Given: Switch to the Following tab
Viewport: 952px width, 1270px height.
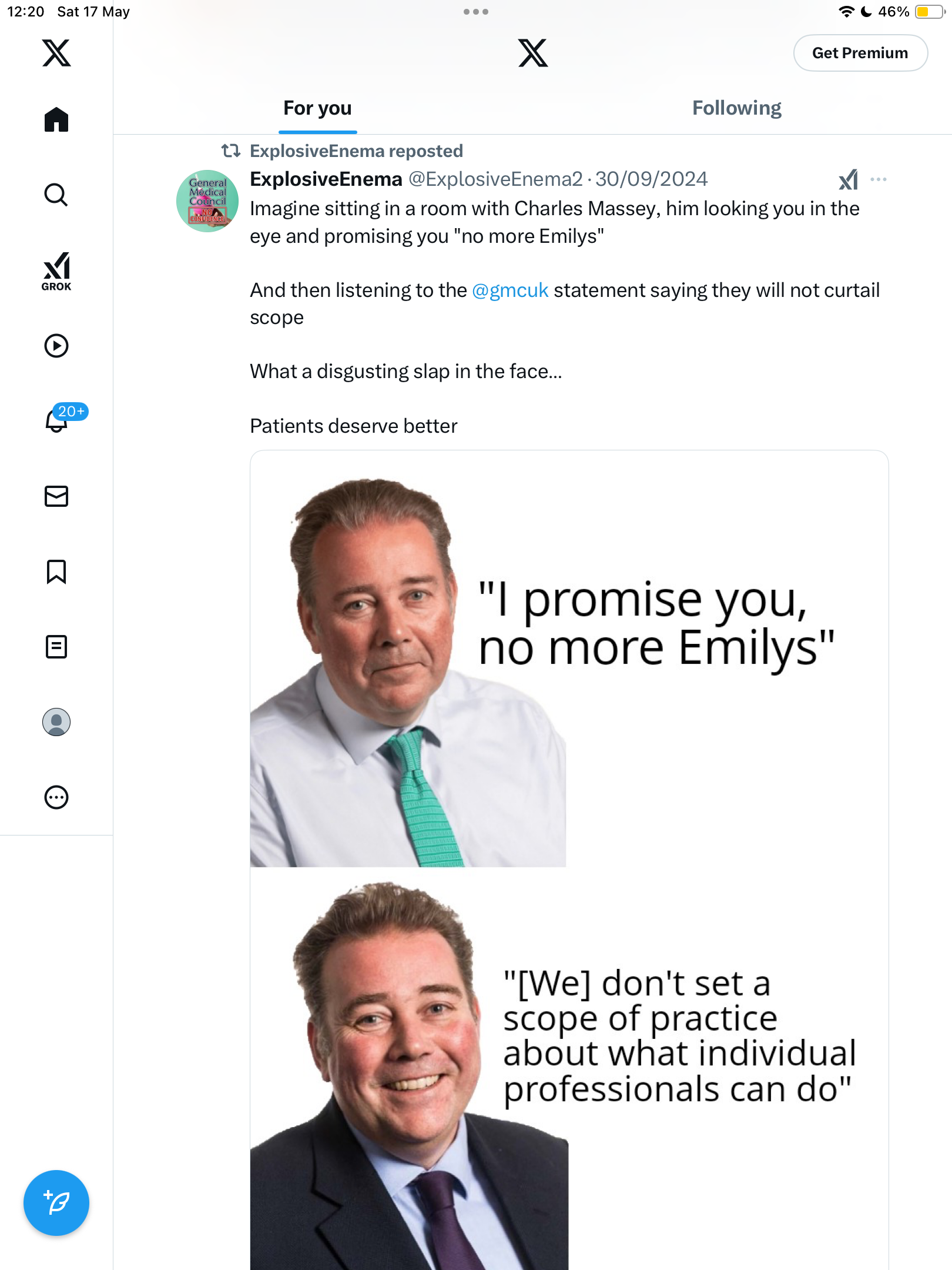Looking at the screenshot, I should point(736,108).
